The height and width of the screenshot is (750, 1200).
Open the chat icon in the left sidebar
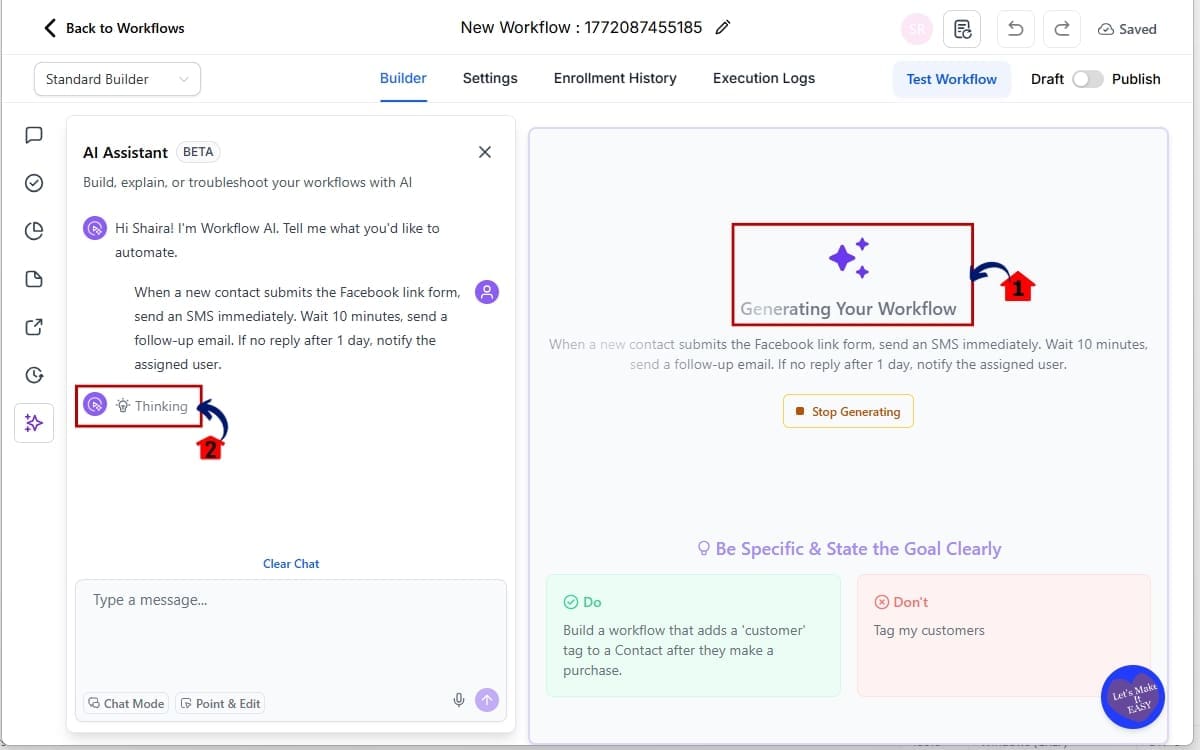pos(34,135)
